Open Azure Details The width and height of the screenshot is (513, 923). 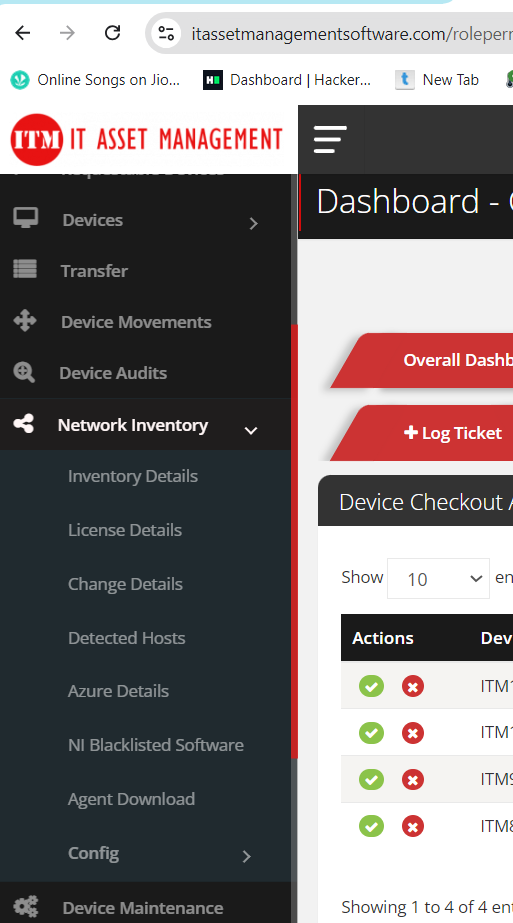tap(118, 690)
